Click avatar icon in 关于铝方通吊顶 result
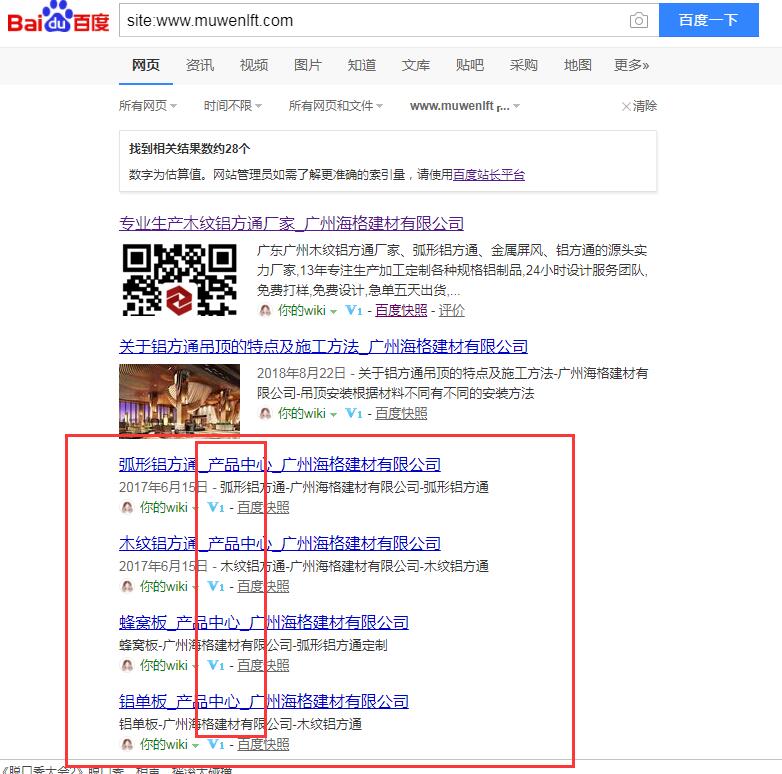Viewport: 782px width, 774px height. pyautogui.click(x=265, y=413)
